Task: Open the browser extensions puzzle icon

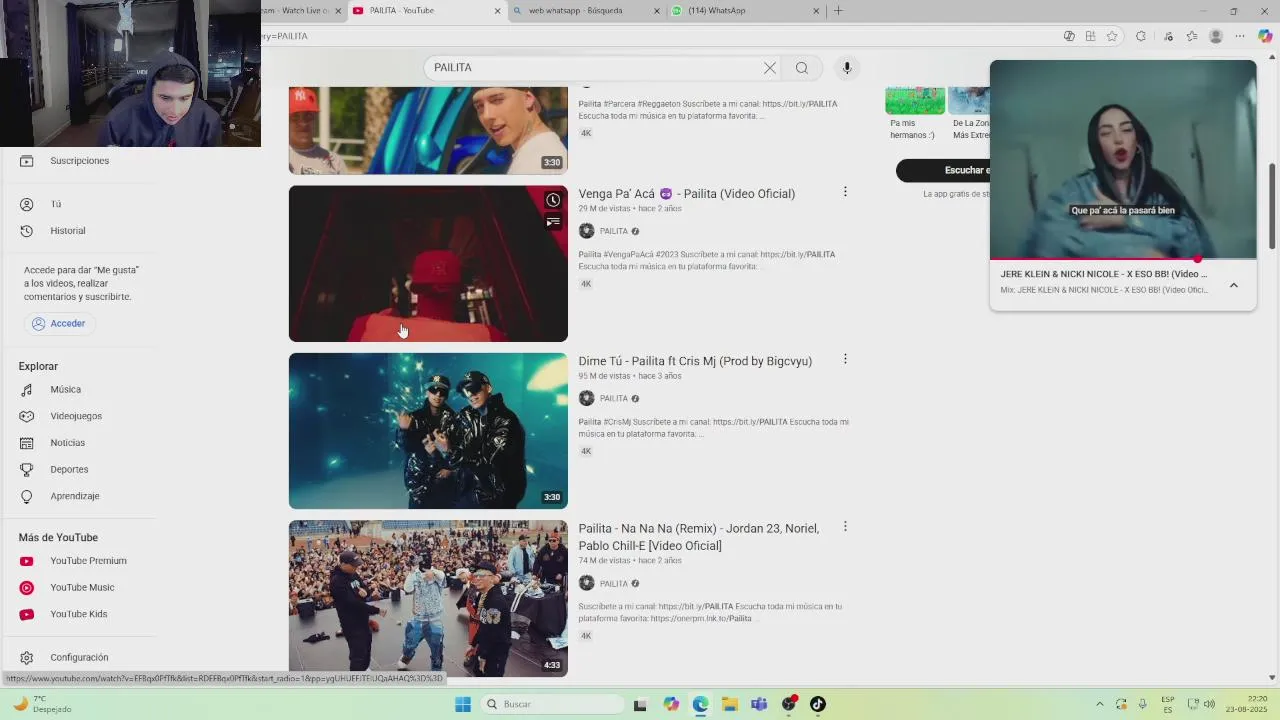Action: point(1141,36)
